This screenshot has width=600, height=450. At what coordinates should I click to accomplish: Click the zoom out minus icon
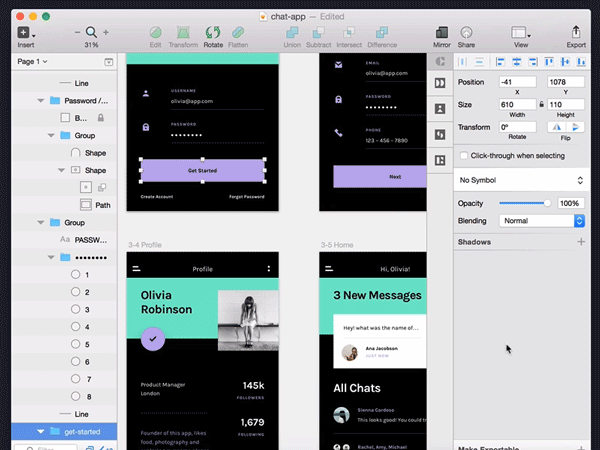(x=78, y=33)
